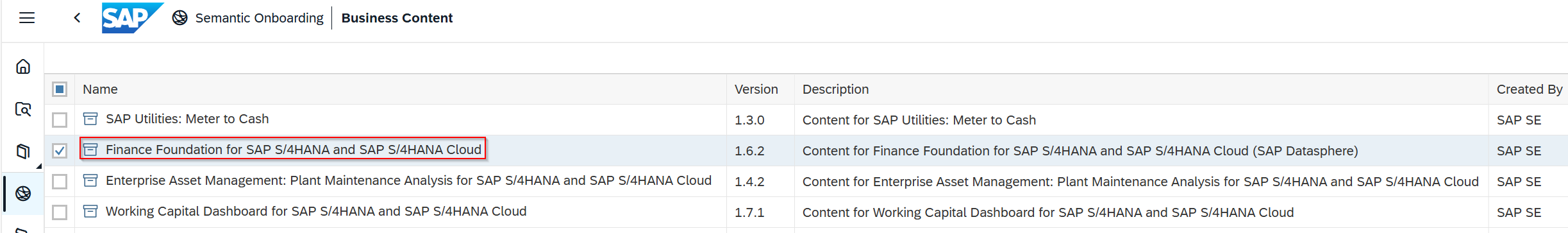Open Home from the sidebar
The width and height of the screenshot is (1568, 233).
tap(23, 66)
